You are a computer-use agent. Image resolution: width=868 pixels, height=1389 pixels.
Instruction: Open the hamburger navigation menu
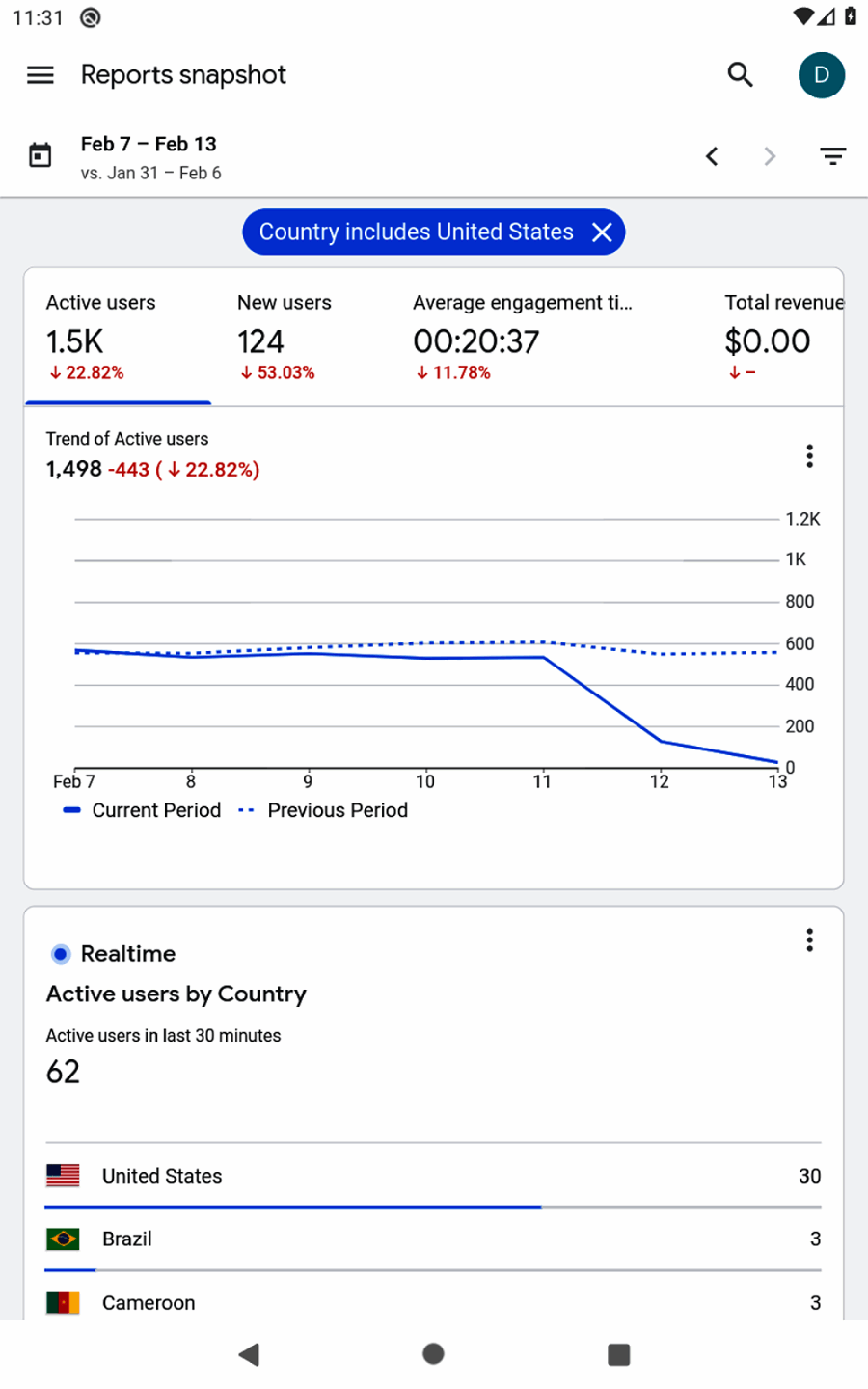[x=41, y=75]
